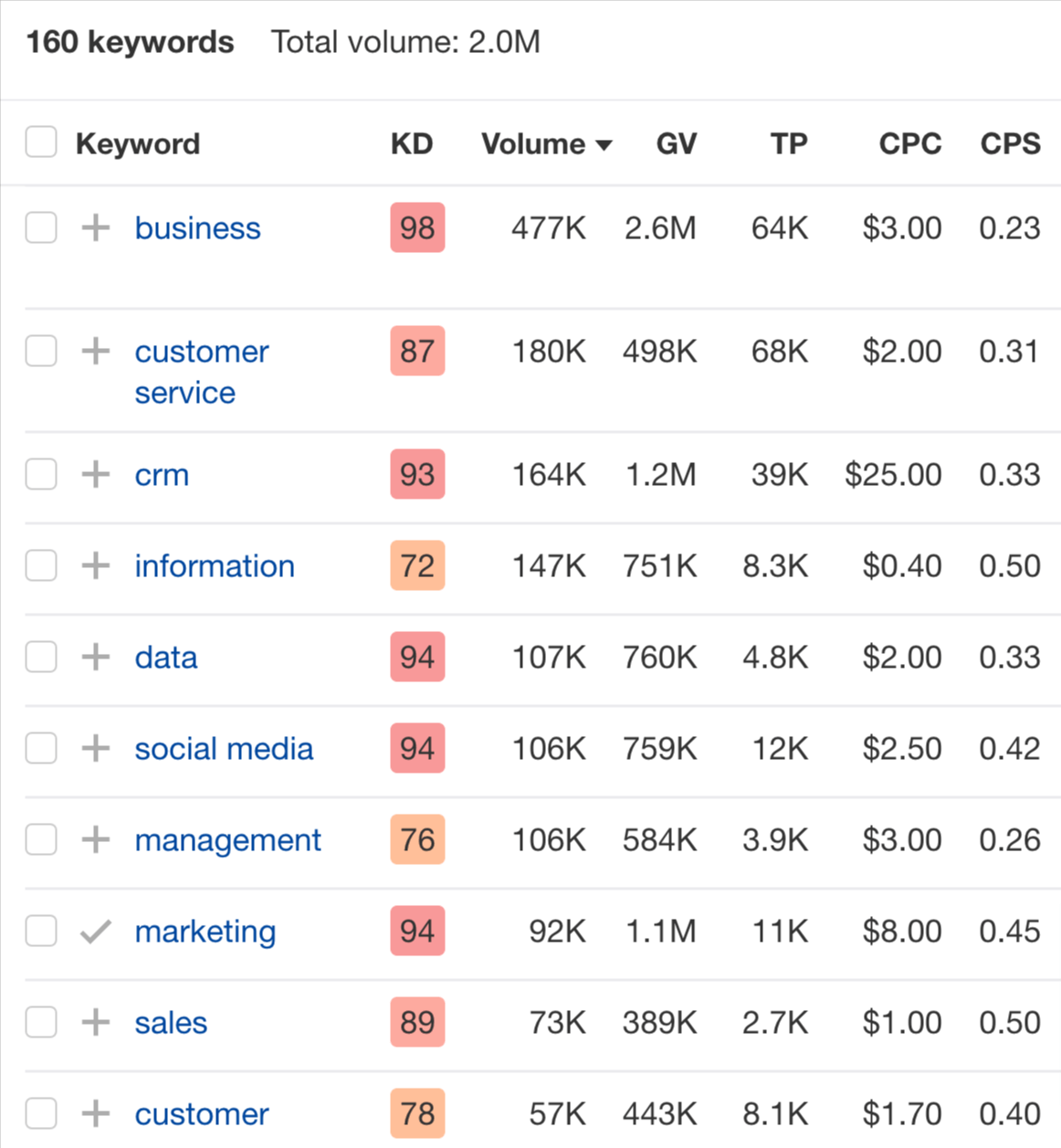Image resolution: width=1061 pixels, height=1148 pixels.
Task: Click the Keyword column header
Action: coord(138,143)
